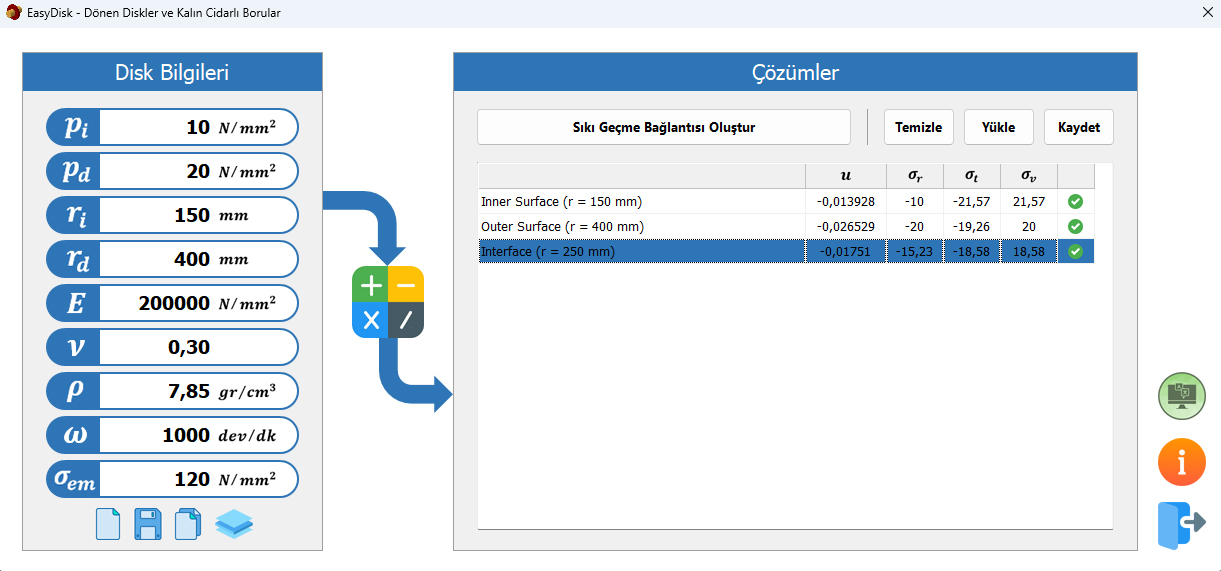Click the Yükle button

click(x=998, y=128)
